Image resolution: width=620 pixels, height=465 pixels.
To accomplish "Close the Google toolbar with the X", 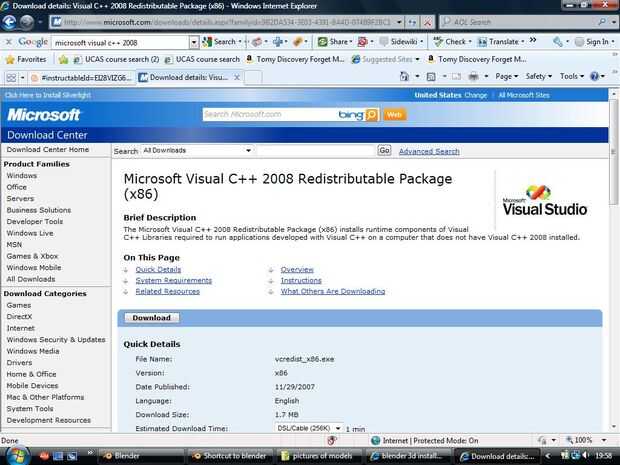I will coord(8,42).
